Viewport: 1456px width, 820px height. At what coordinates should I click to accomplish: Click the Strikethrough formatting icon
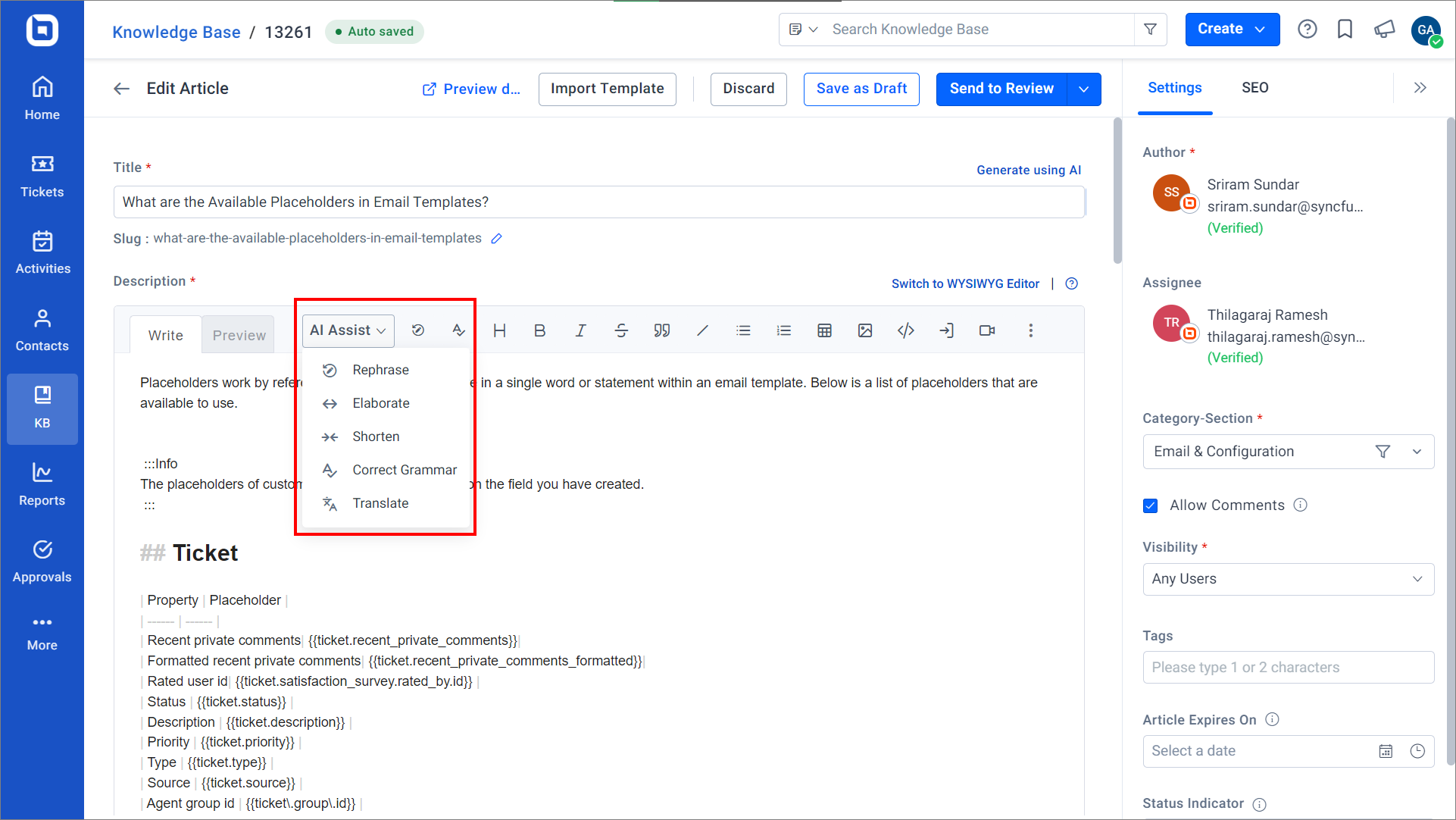click(620, 331)
